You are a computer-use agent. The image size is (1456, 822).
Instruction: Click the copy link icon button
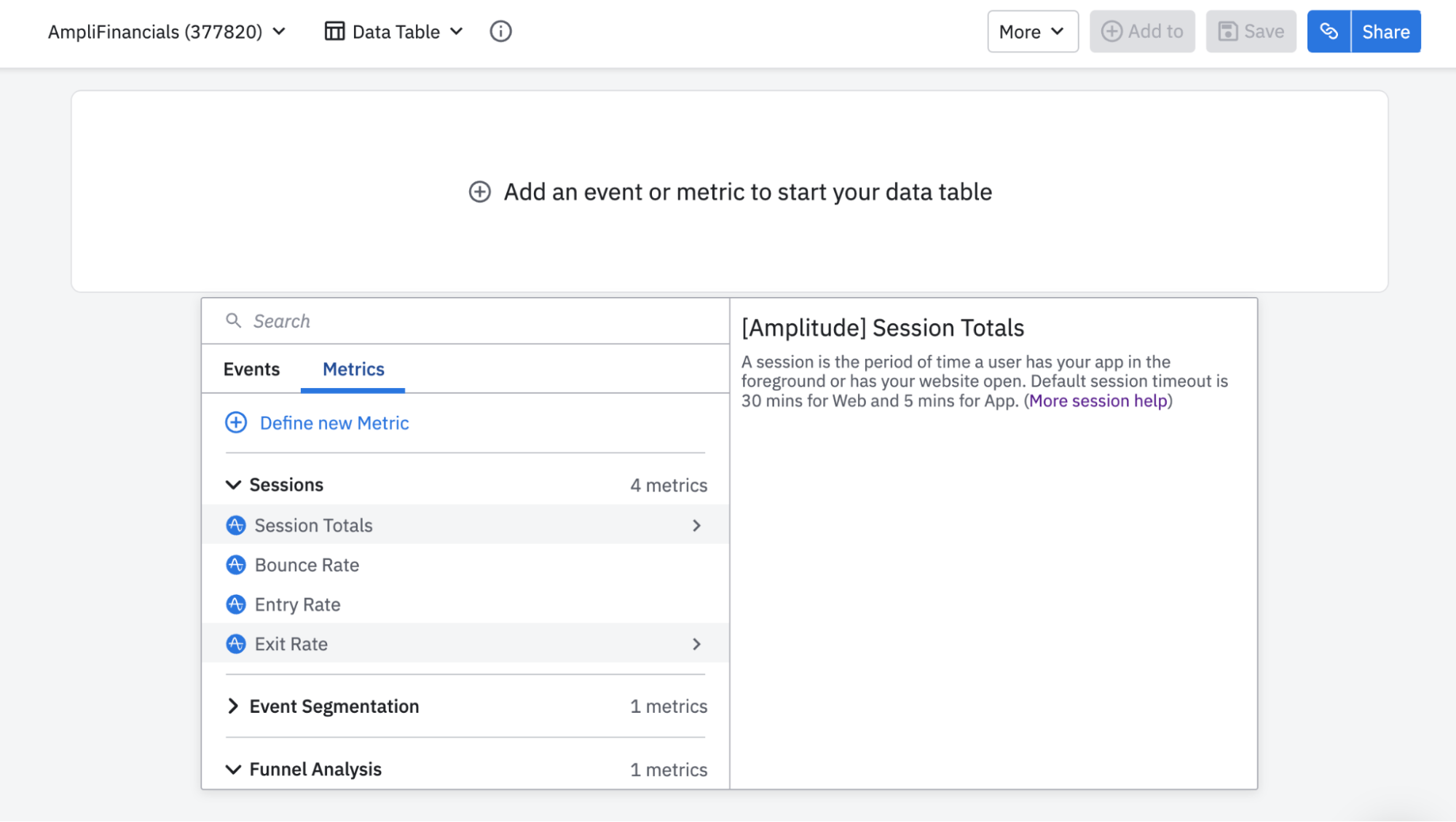click(1329, 31)
